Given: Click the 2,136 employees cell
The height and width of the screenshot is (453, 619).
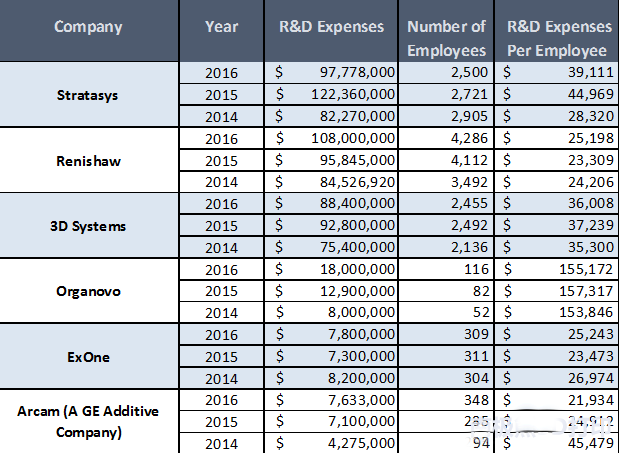Looking at the screenshot, I should click(x=446, y=247).
